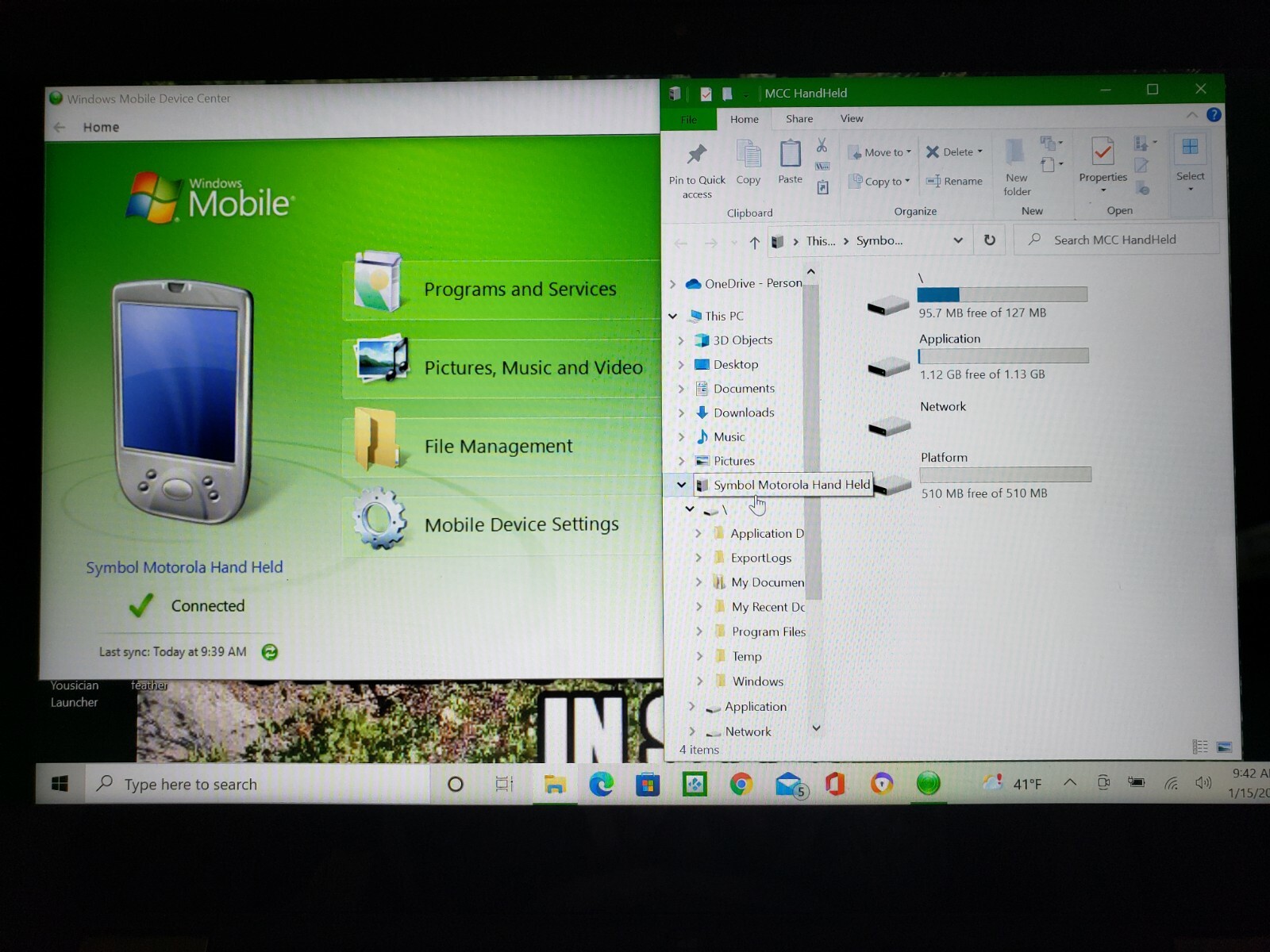Click Type here to search box
1270x952 pixels.
coord(257,785)
